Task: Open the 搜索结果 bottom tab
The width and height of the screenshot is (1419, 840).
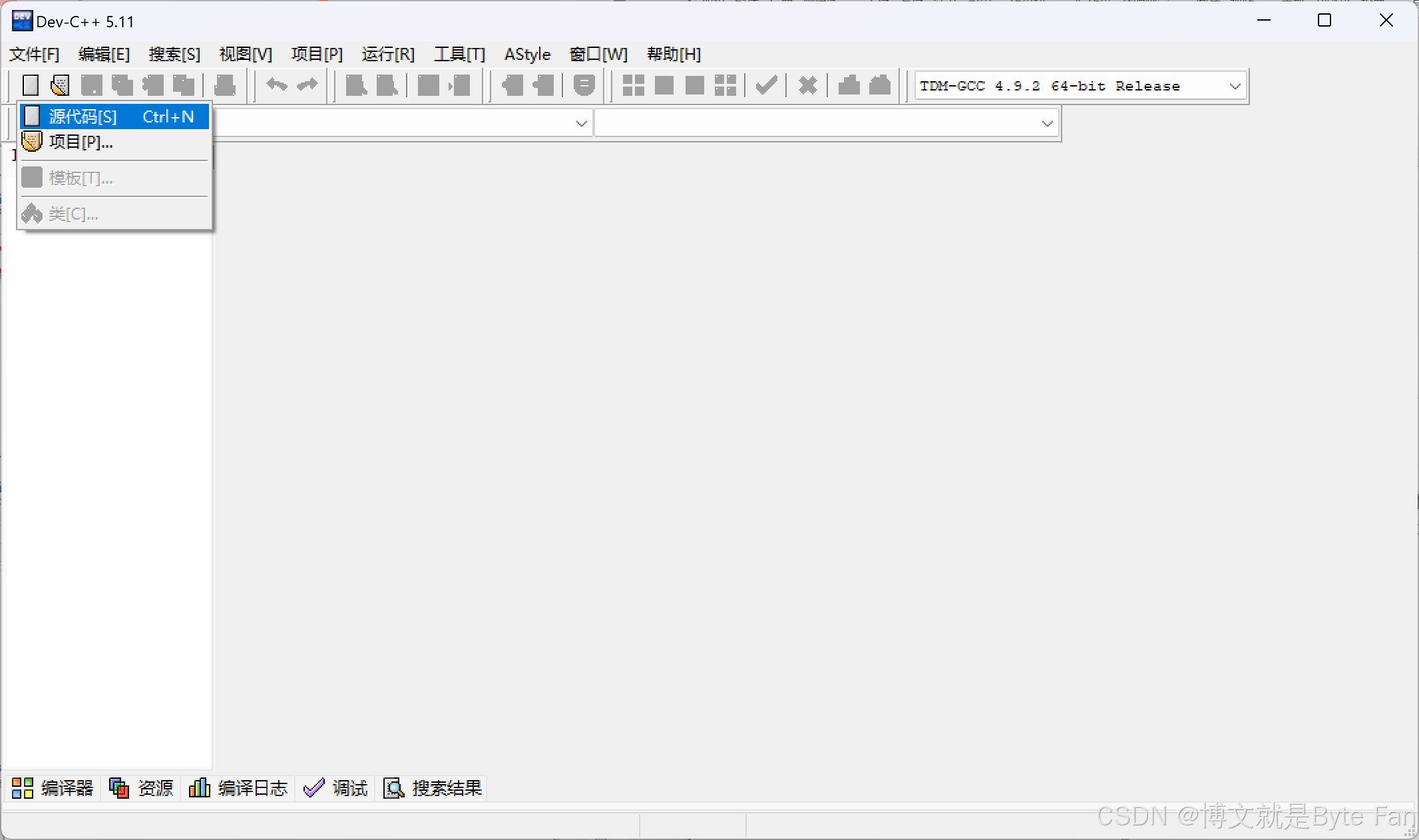Action: pos(433,788)
